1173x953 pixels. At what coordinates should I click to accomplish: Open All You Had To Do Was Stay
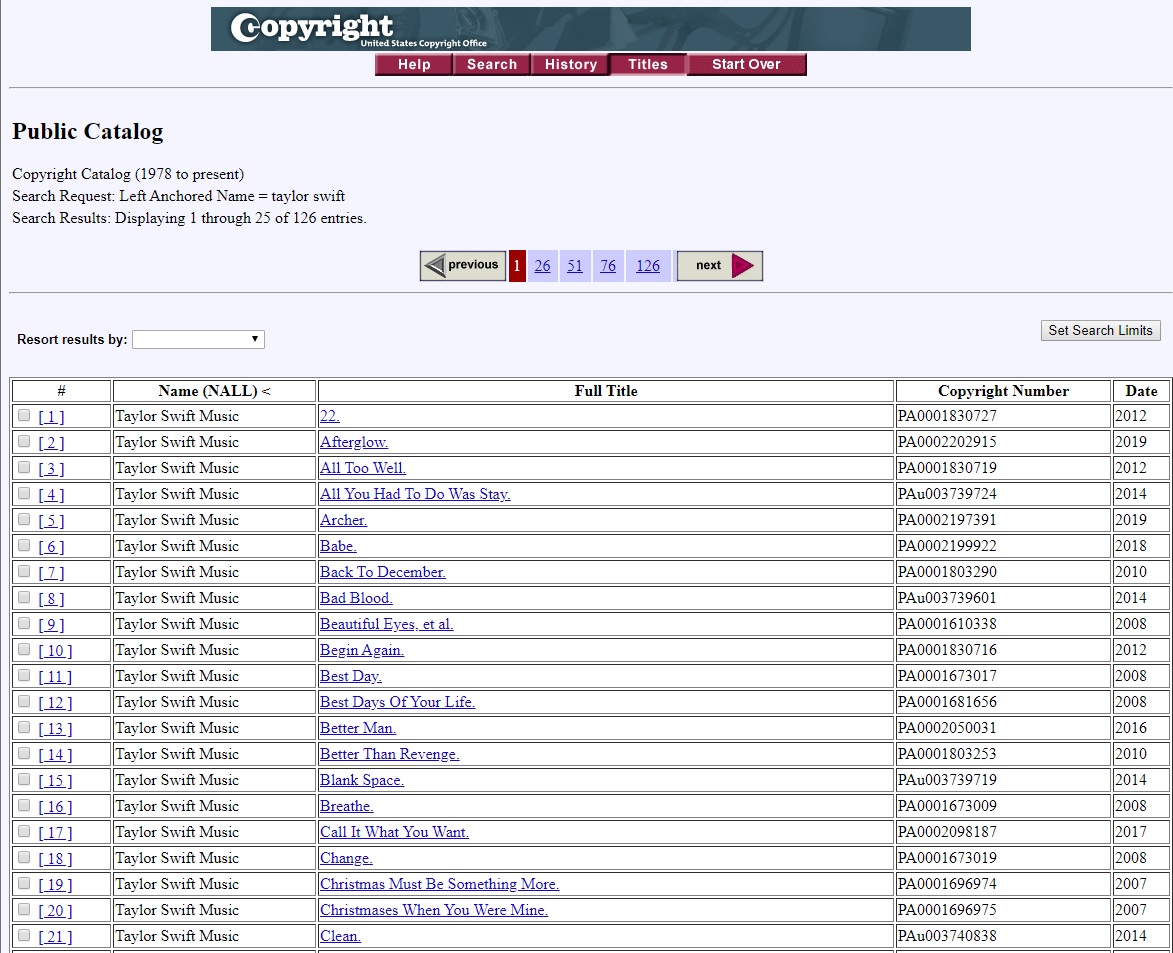tap(415, 494)
